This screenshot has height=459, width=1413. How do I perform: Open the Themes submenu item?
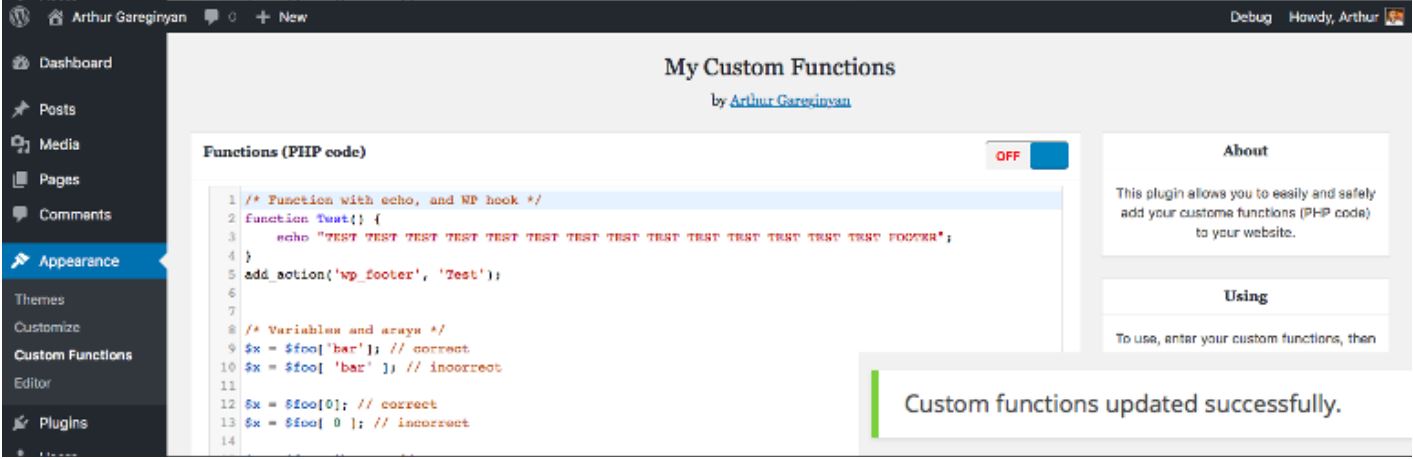click(38, 299)
